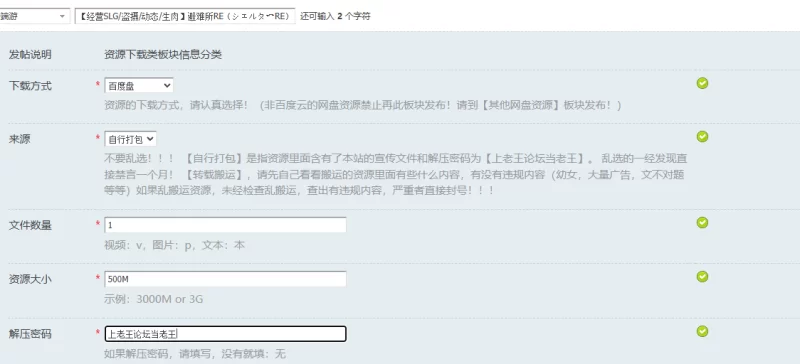Click the 文件数量 input field
This screenshot has height=364, width=800.
pos(225,225)
